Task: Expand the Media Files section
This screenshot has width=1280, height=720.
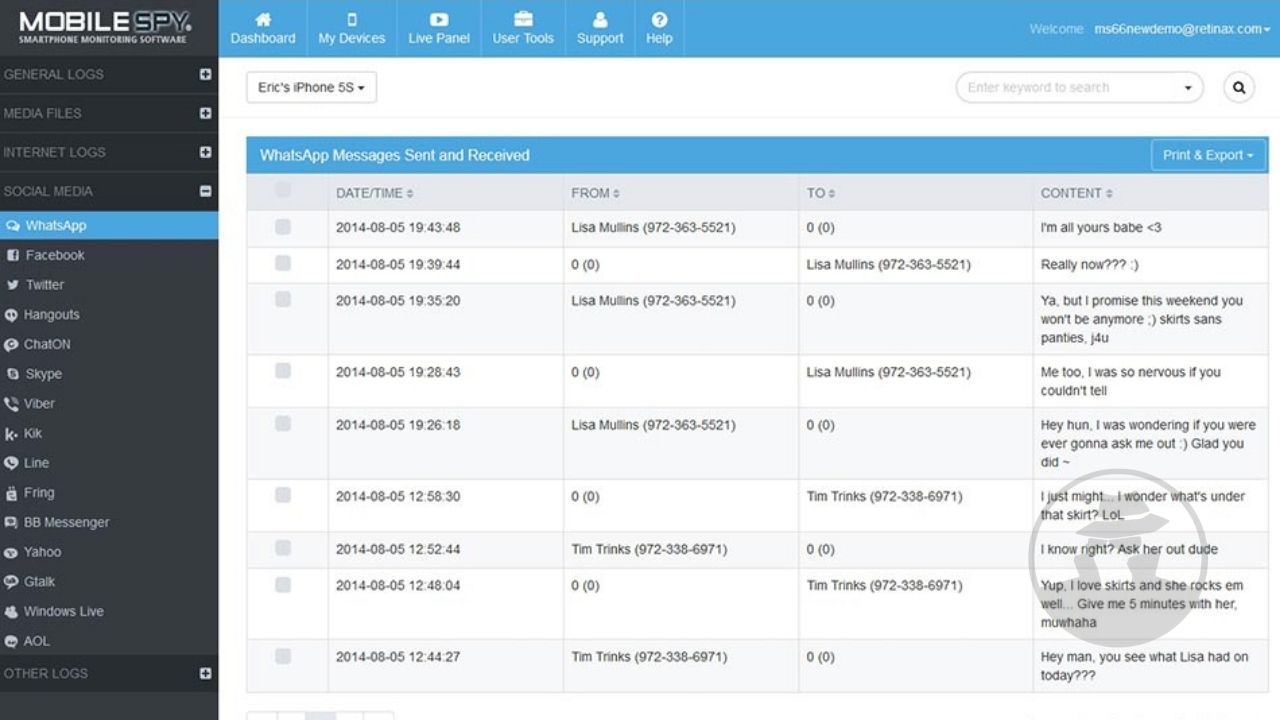Action: 206,113
